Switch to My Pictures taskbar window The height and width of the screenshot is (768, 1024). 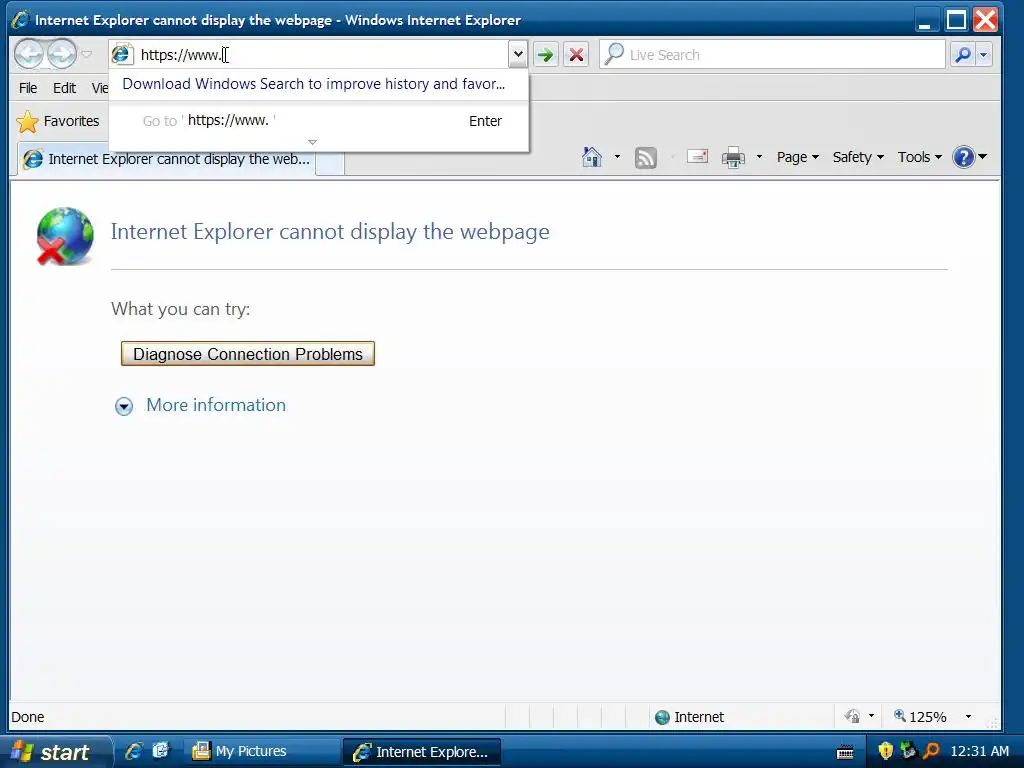pyautogui.click(x=260, y=752)
